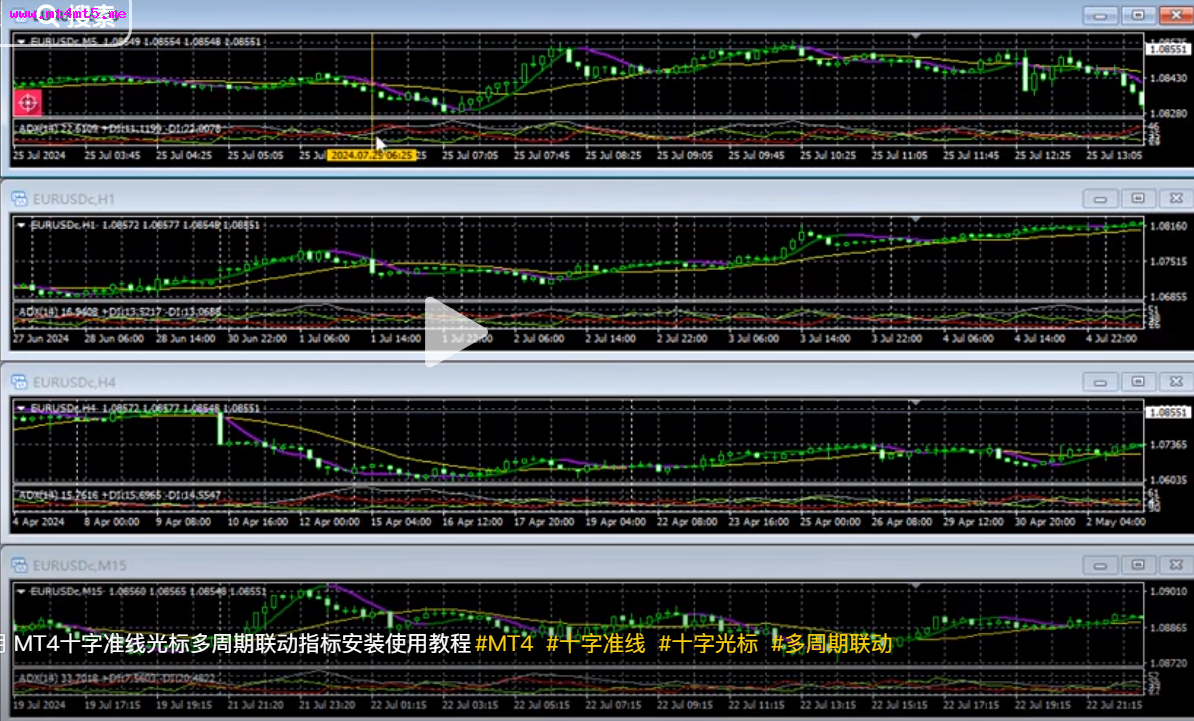Click the red crosshair icon on M5 chart

click(27, 103)
